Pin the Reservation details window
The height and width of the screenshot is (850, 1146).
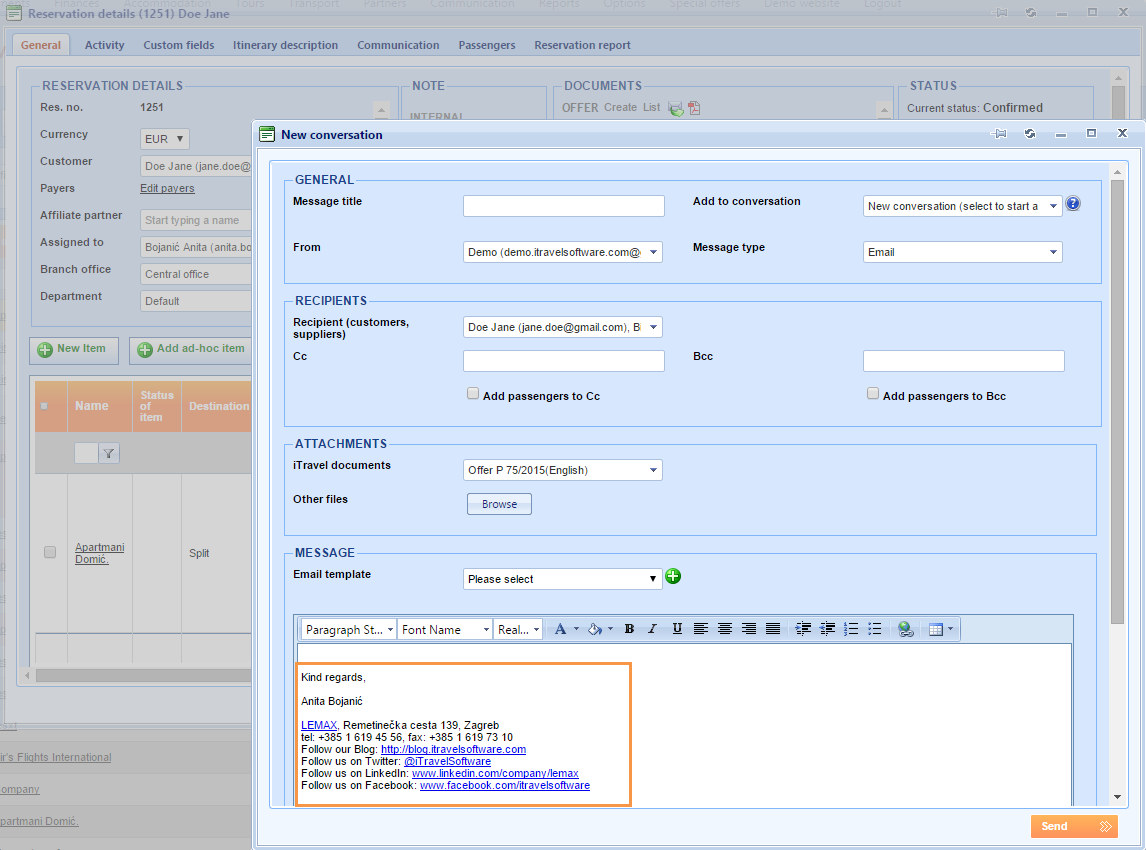click(x=1001, y=12)
